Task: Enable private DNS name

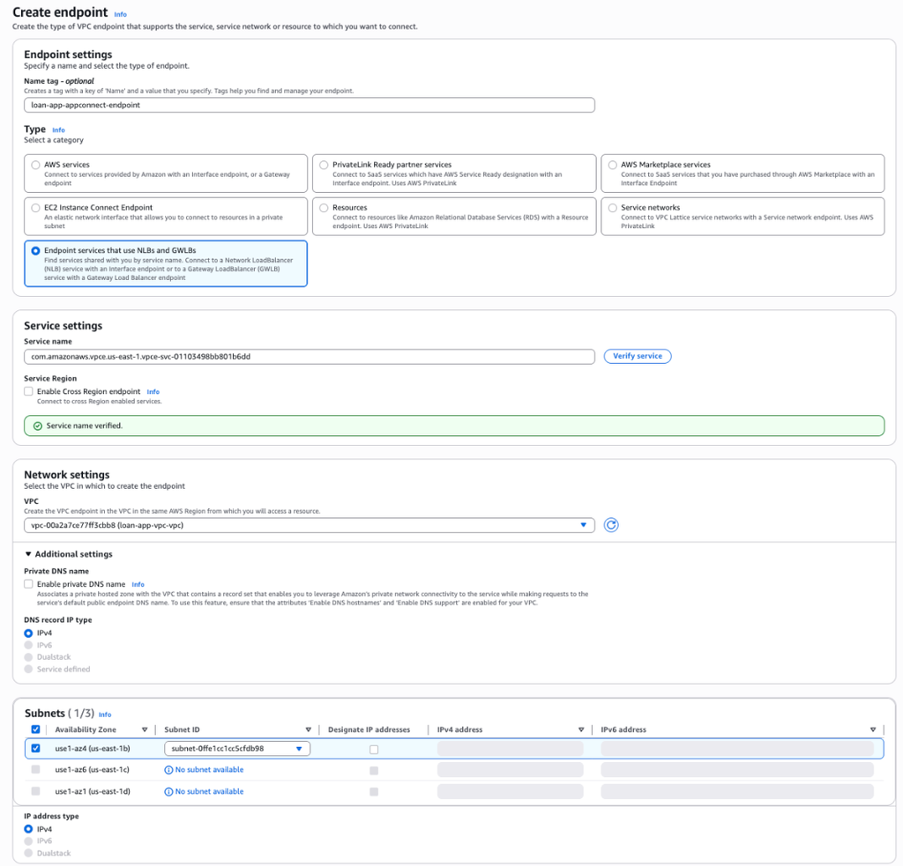Action: (x=30, y=584)
